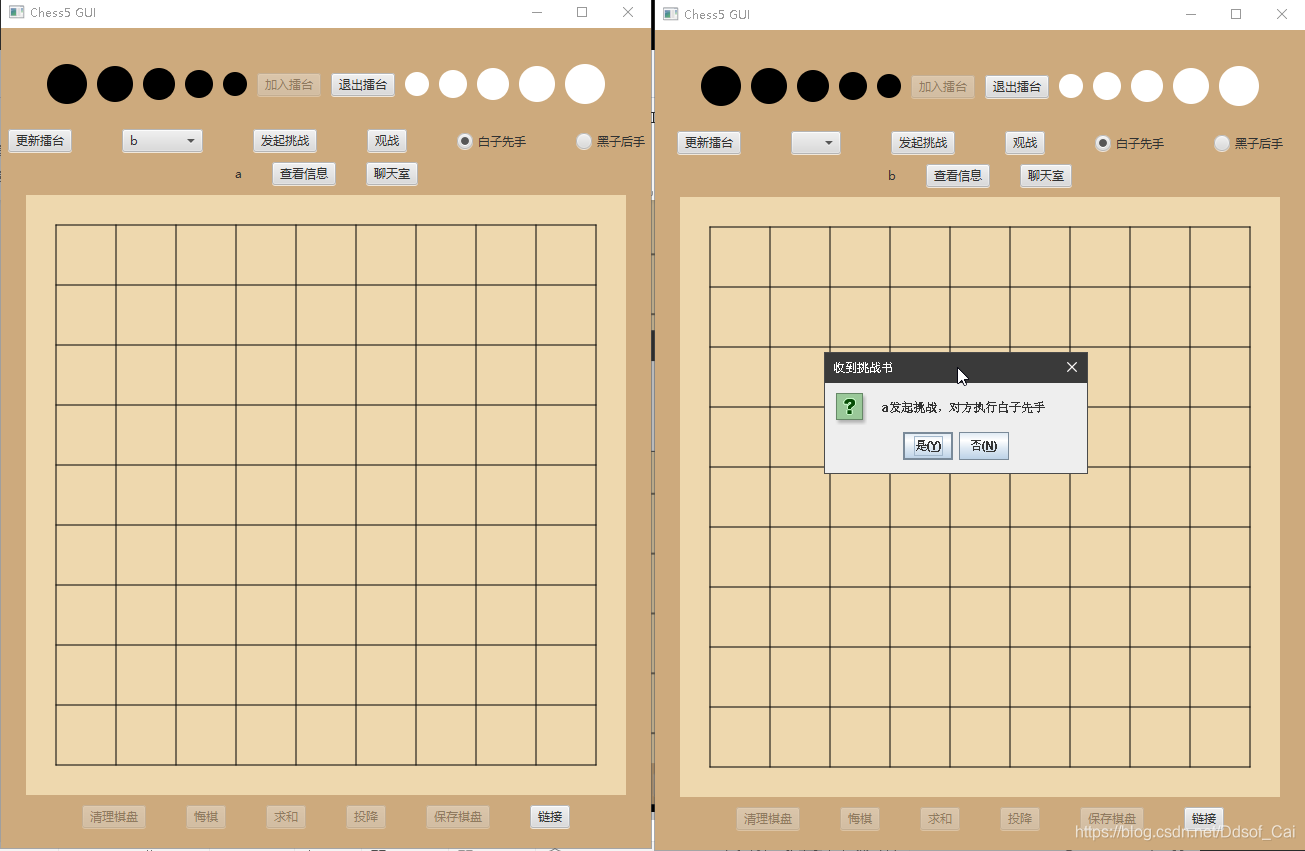Click 投降 in left window
The image size is (1305, 851).
click(x=366, y=817)
